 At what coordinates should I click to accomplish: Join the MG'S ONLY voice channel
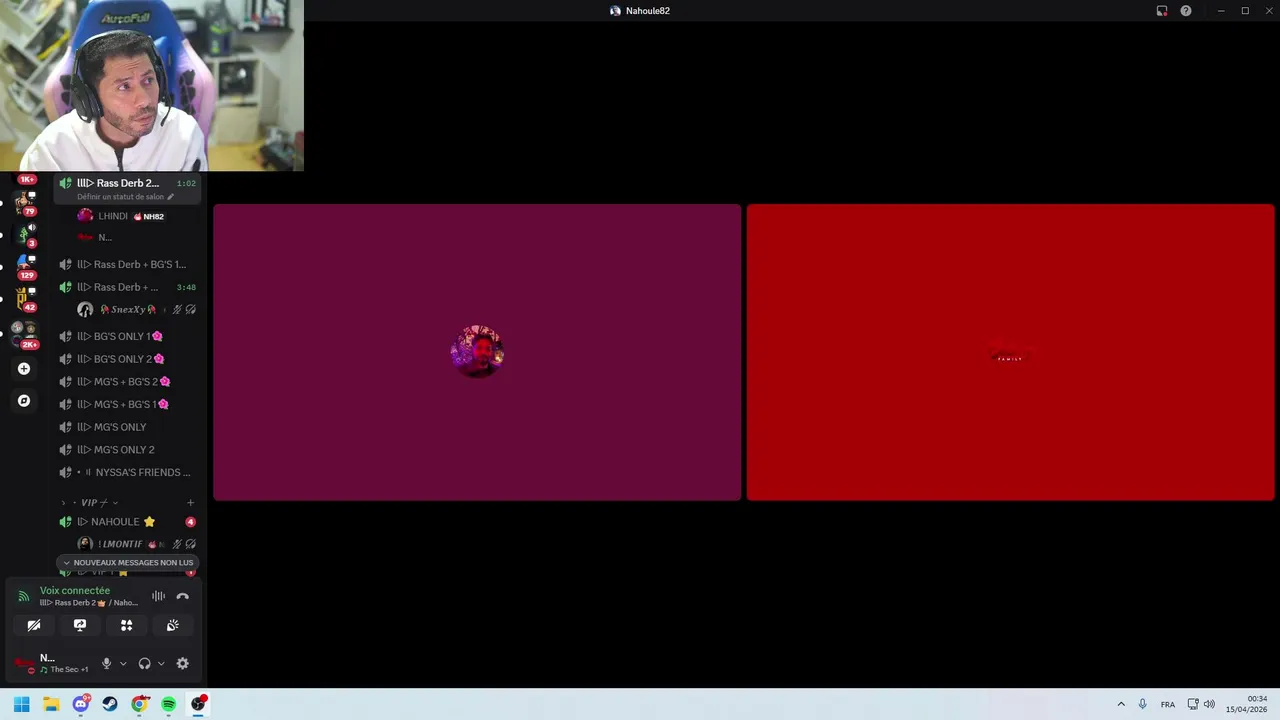click(x=128, y=427)
